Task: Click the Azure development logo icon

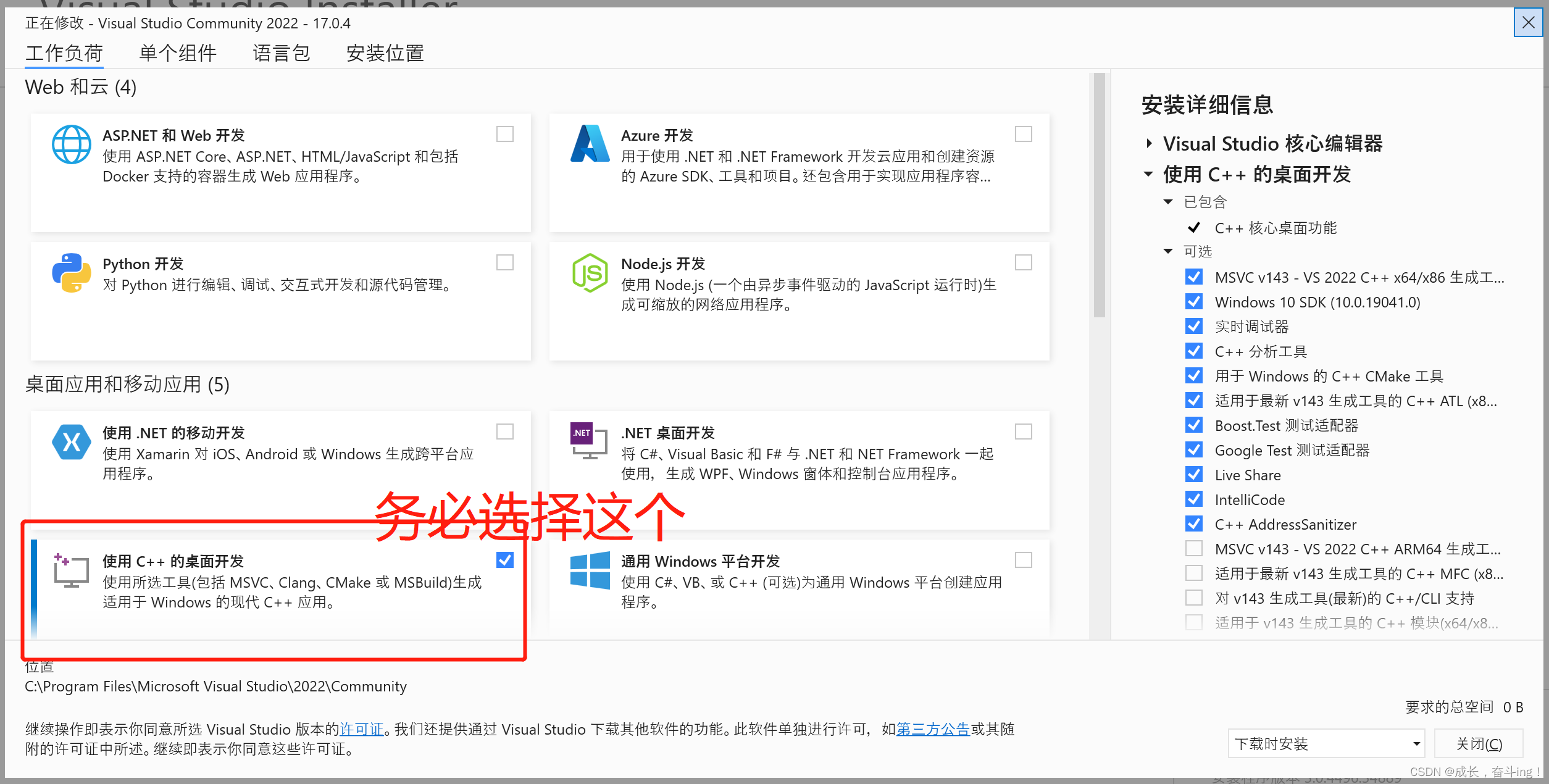Action: pos(590,144)
